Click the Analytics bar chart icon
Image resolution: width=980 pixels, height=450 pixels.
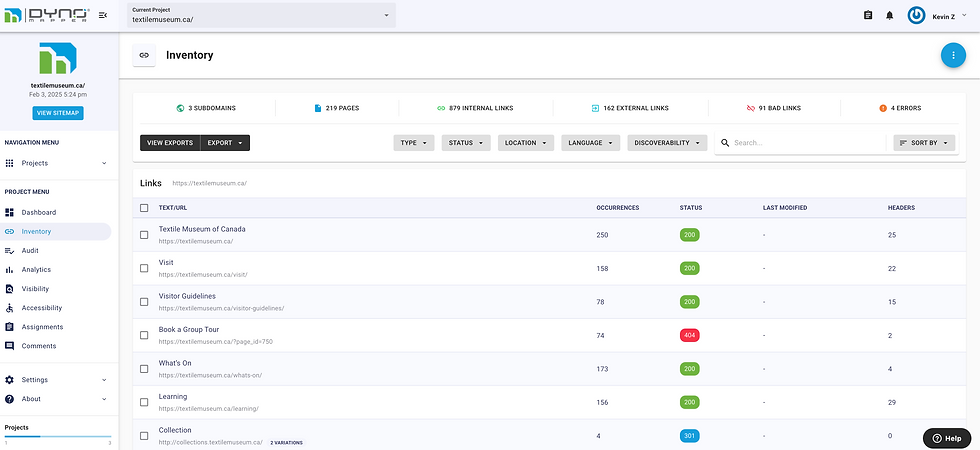point(9,270)
